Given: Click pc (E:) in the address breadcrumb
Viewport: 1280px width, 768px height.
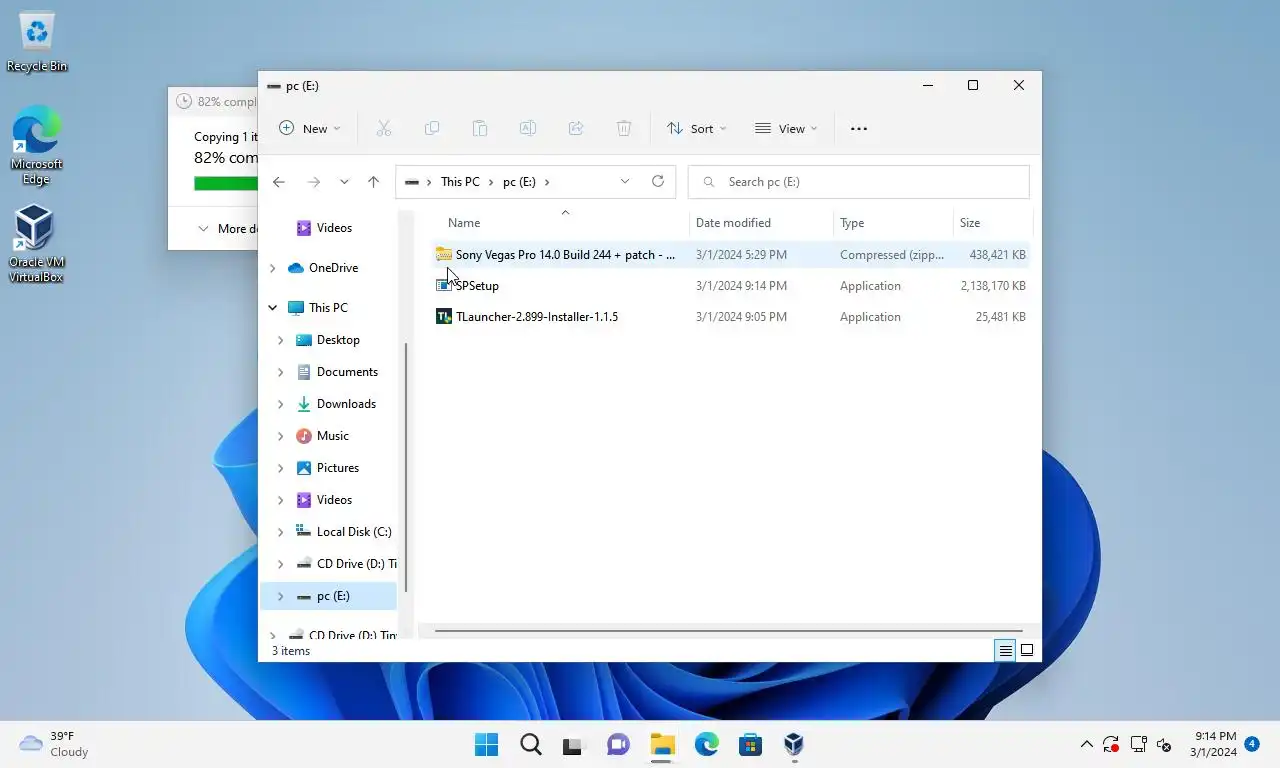Looking at the screenshot, I should [x=519, y=181].
